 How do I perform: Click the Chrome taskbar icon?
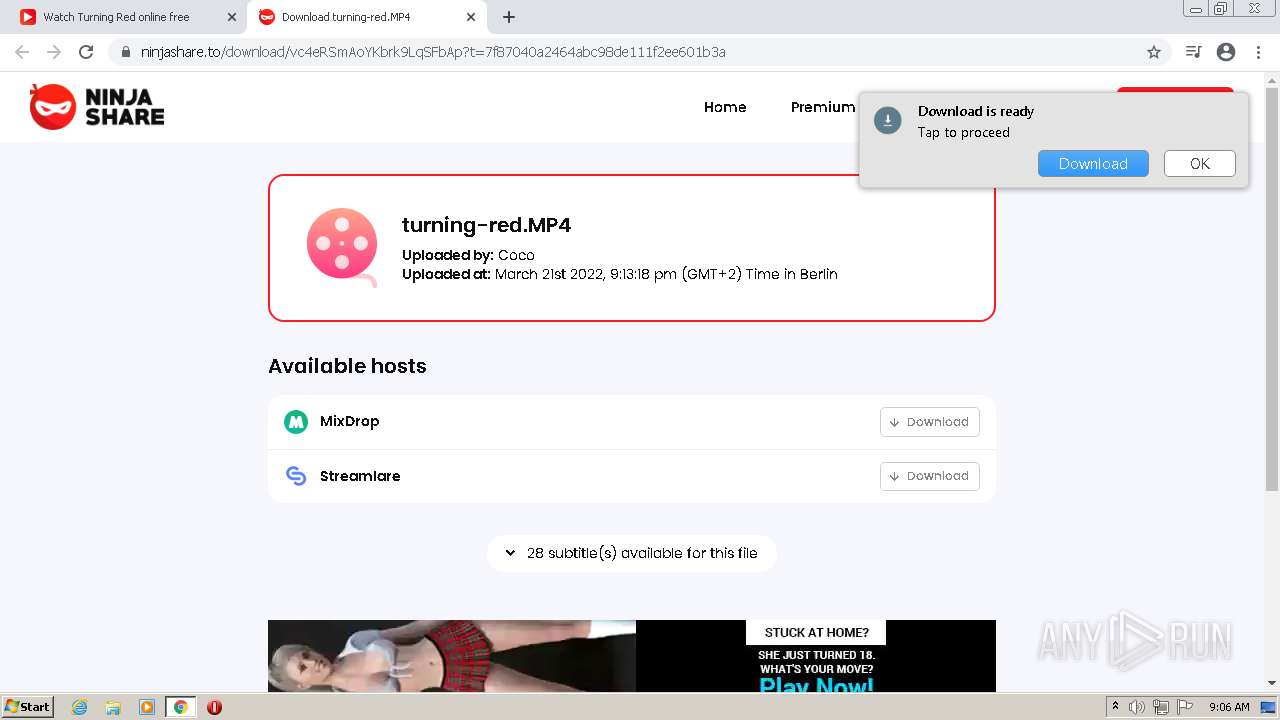181,707
